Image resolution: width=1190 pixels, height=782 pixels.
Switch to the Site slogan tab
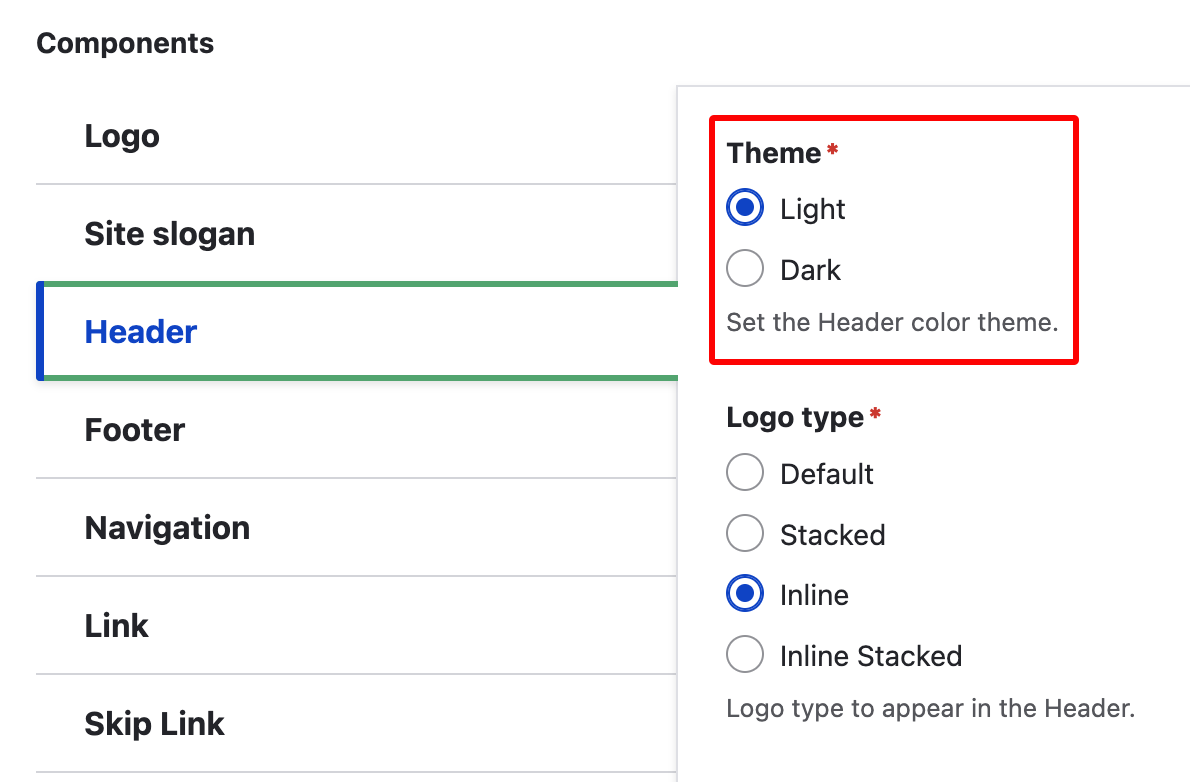(169, 234)
